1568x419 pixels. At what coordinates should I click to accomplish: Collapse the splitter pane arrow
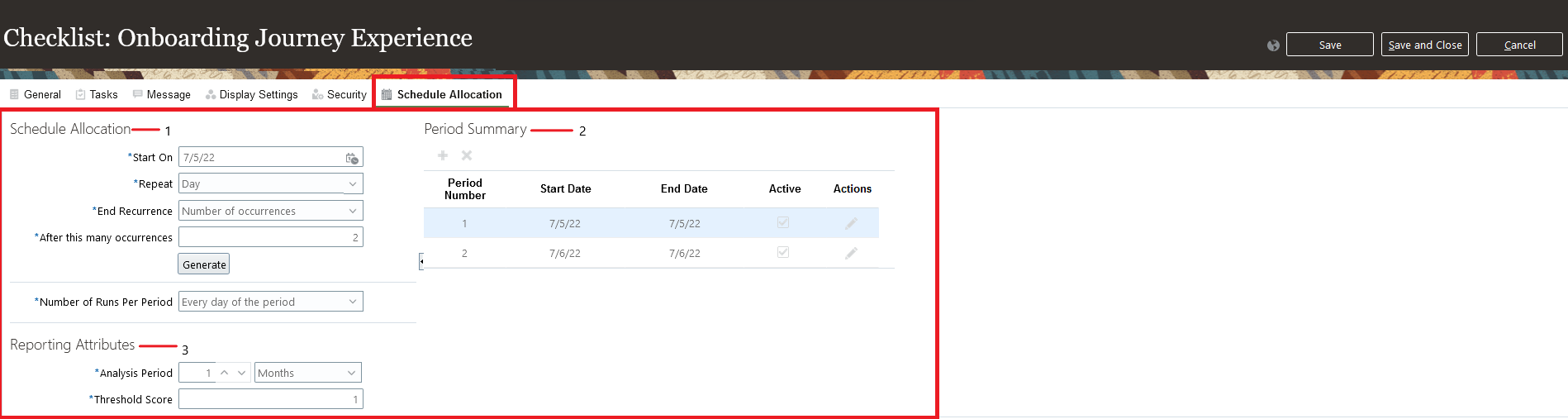[x=421, y=262]
